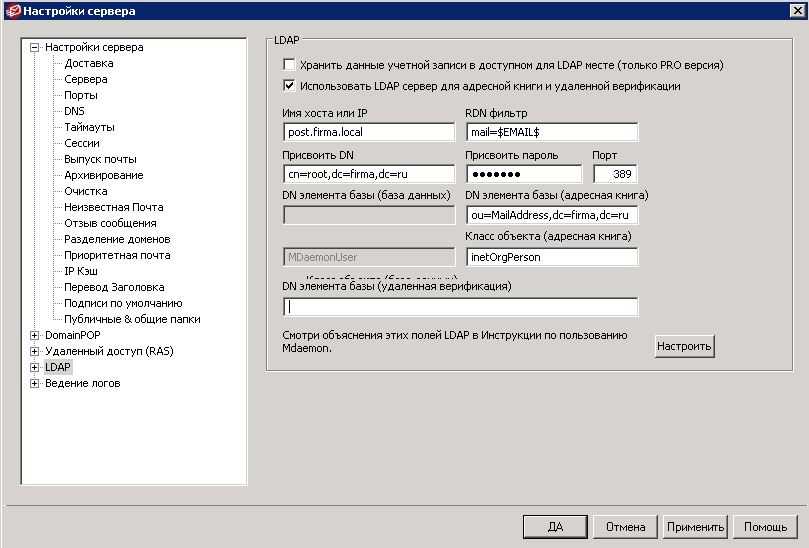Uncheck use LDAP server for address book

pyautogui.click(x=289, y=86)
